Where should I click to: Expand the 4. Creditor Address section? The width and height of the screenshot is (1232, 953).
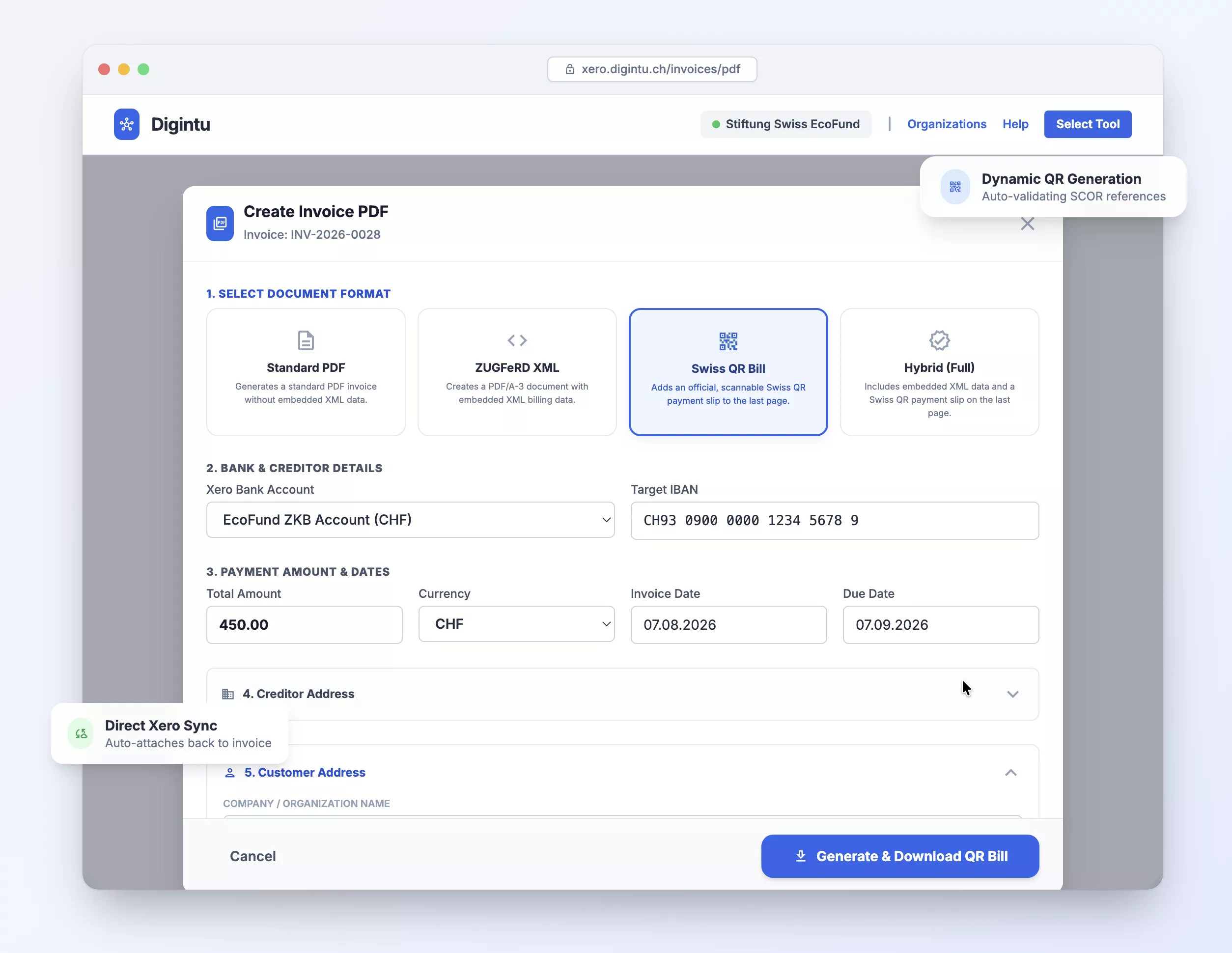point(623,694)
